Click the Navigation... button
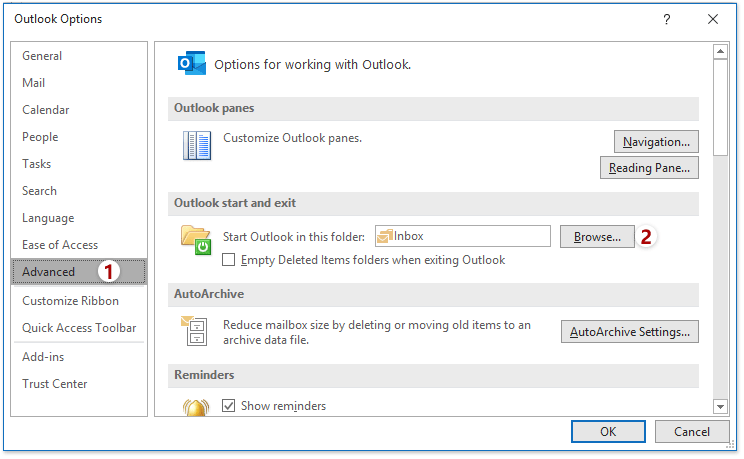 656,142
